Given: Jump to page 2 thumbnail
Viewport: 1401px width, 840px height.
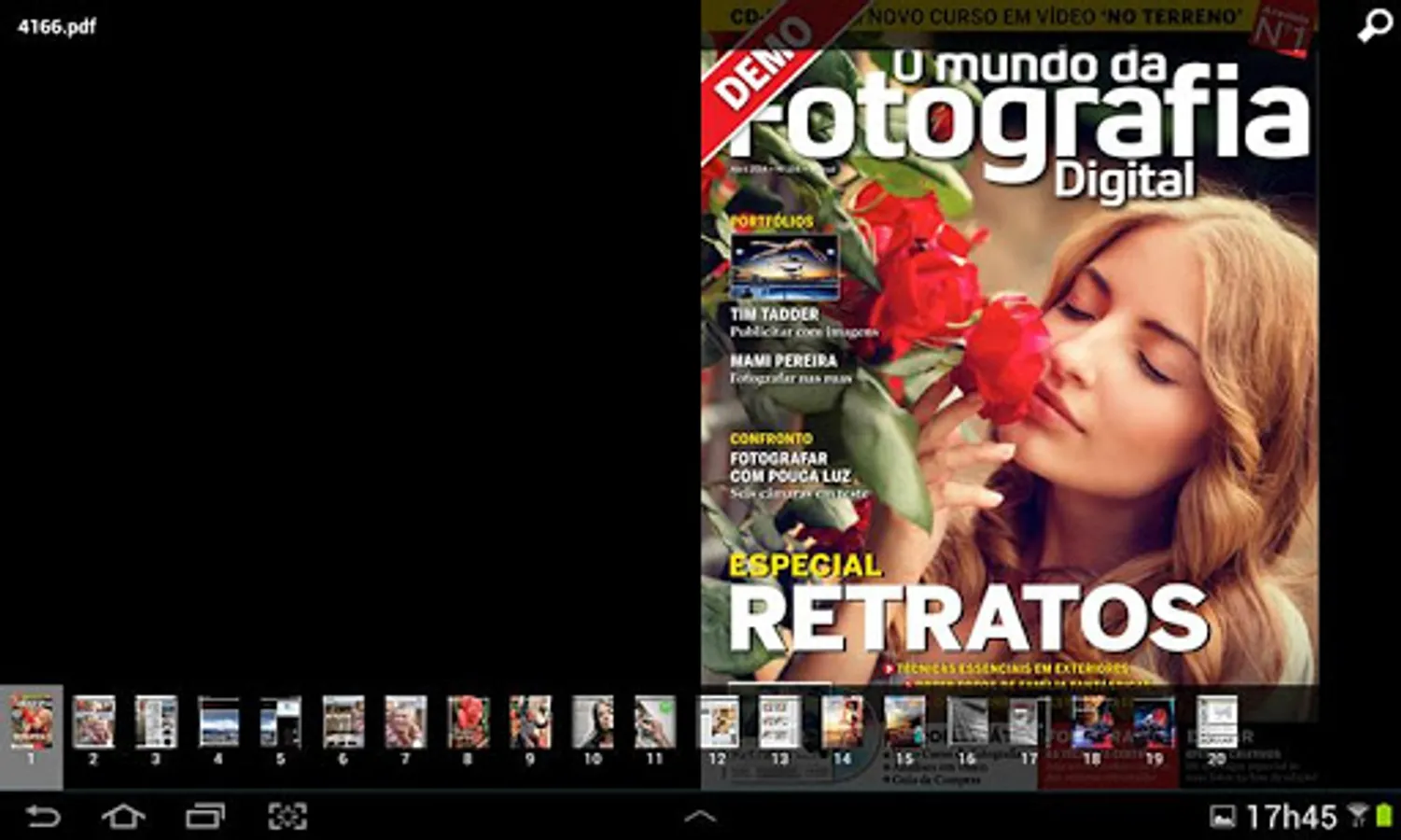Looking at the screenshot, I should pyautogui.click(x=93, y=721).
